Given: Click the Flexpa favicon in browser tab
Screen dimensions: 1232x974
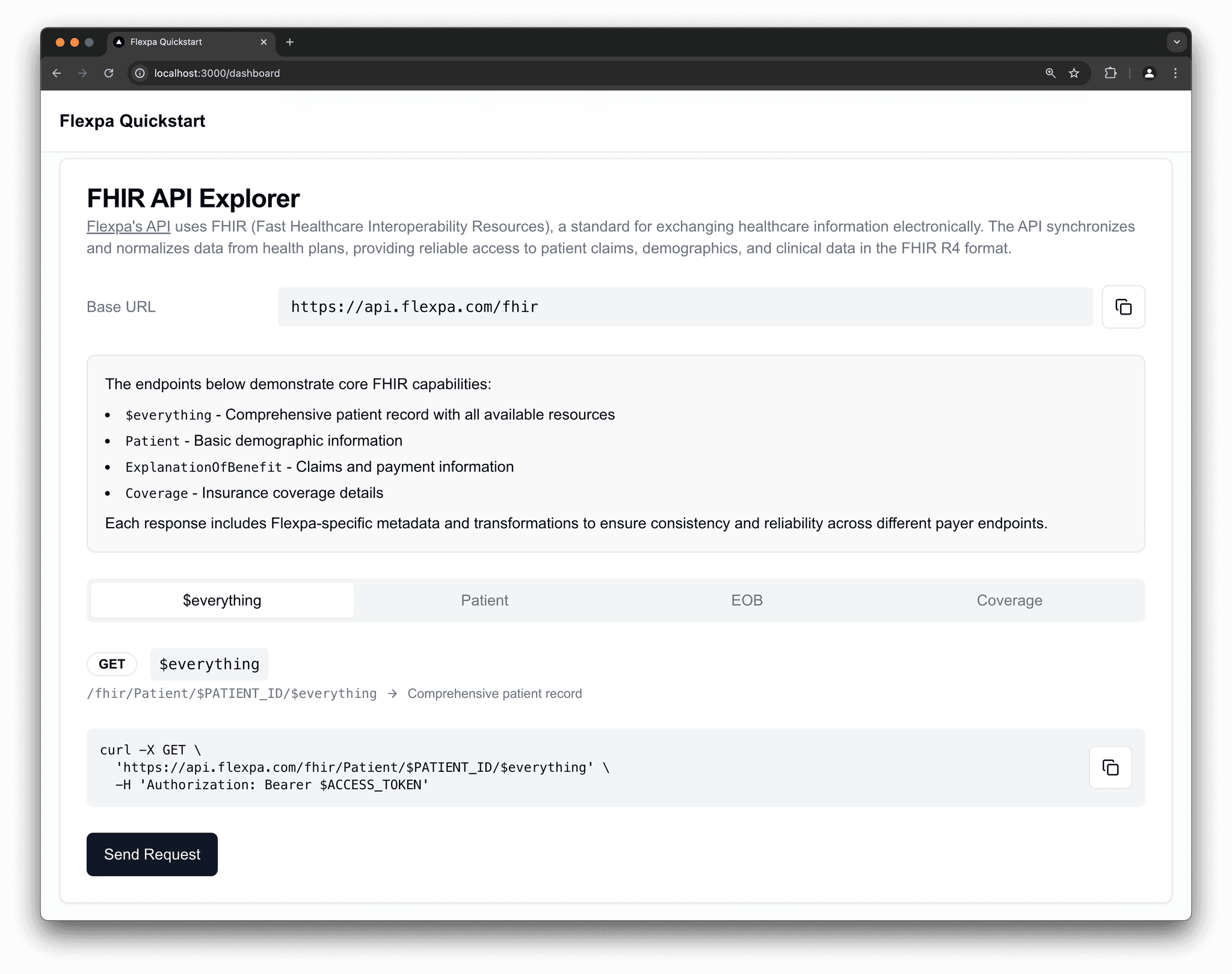Looking at the screenshot, I should (x=119, y=42).
